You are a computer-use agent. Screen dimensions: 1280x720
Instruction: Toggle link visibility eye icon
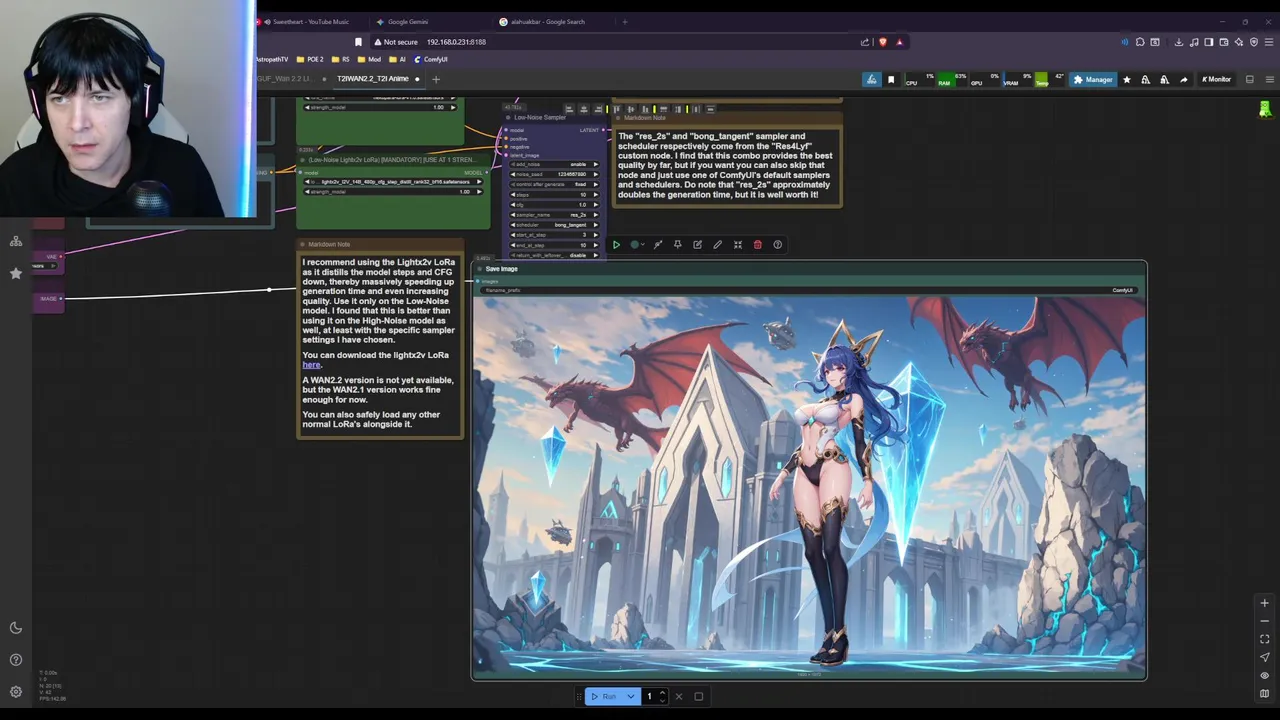coord(1264,675)
